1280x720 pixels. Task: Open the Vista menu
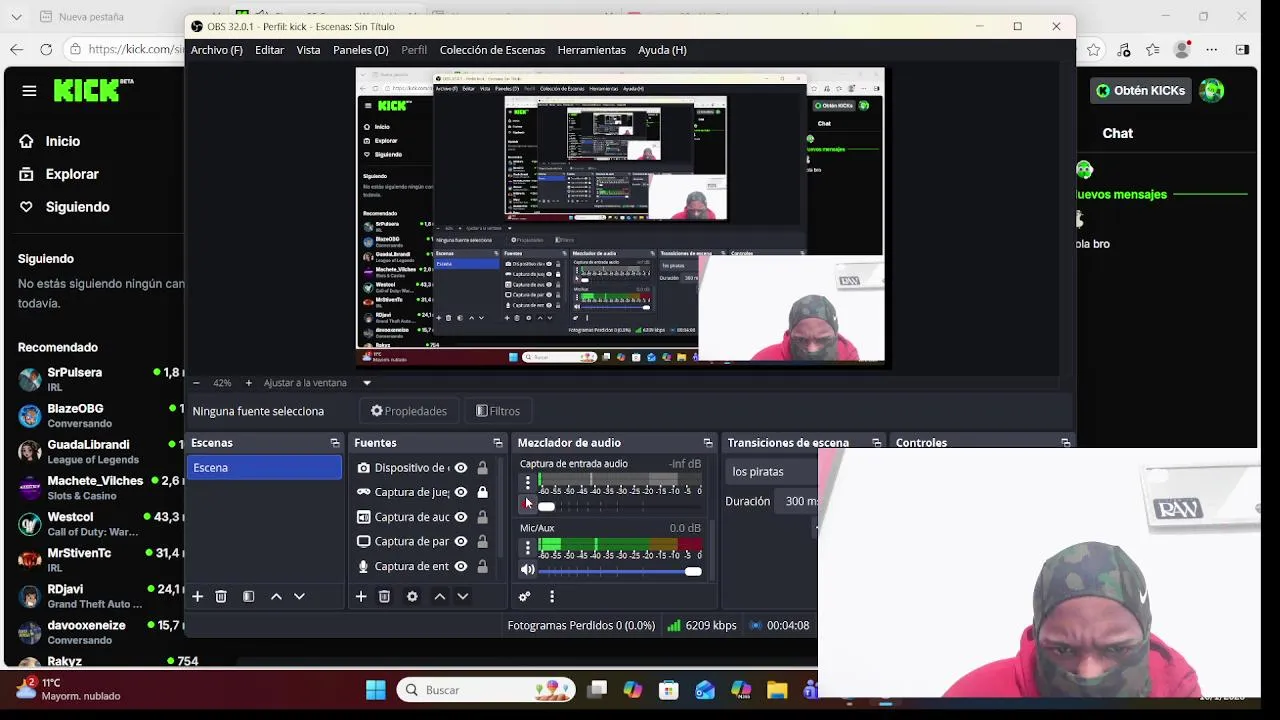(308, 50)
